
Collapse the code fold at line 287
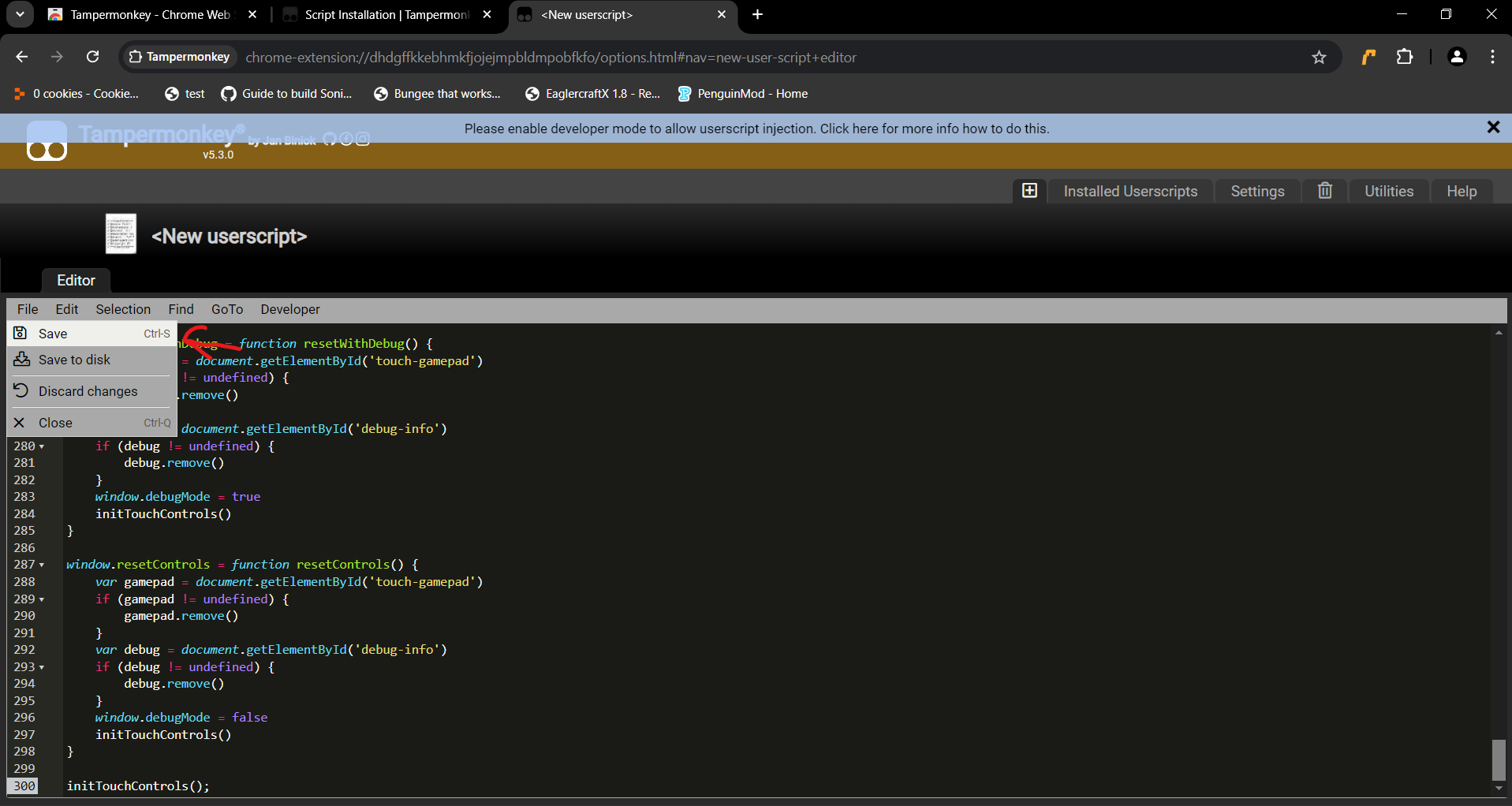click(42, 565)
